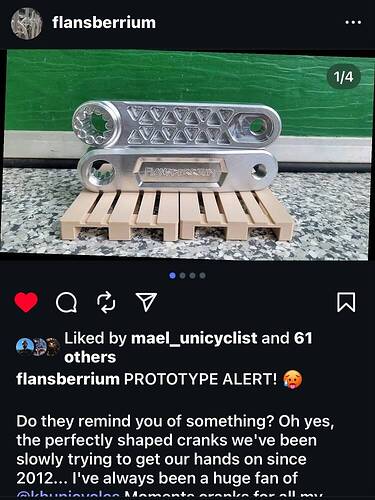Image resolution: width=375 pixels, height=500 pixels.
Task: Select fourth carousel page dot
Action: [x=202, y=276]
